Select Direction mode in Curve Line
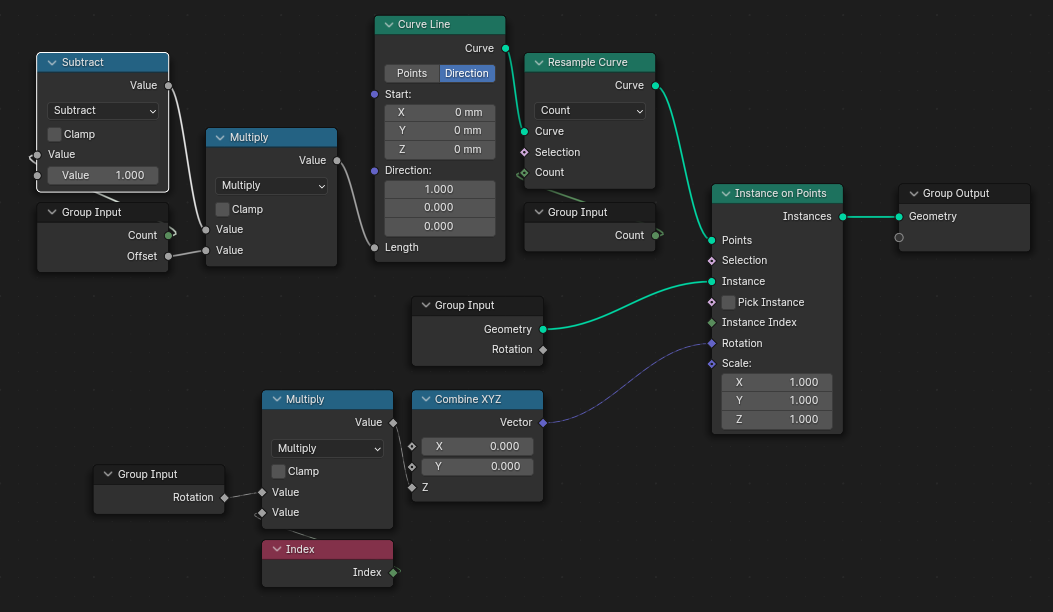This screenshot has width=1053, height=612. pyautogui.click(x=467, y=73)
